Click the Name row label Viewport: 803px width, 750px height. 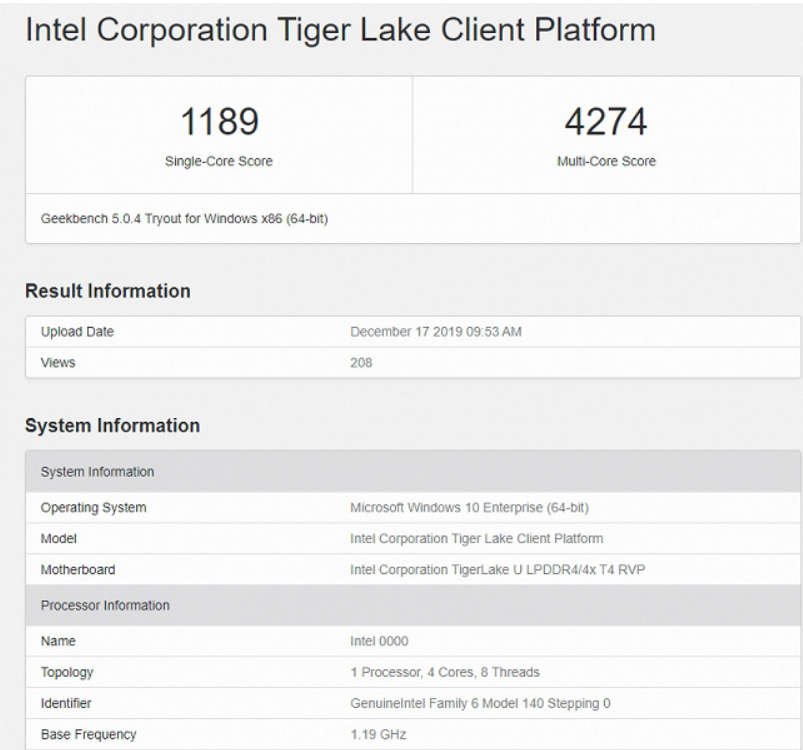(58, 641)
